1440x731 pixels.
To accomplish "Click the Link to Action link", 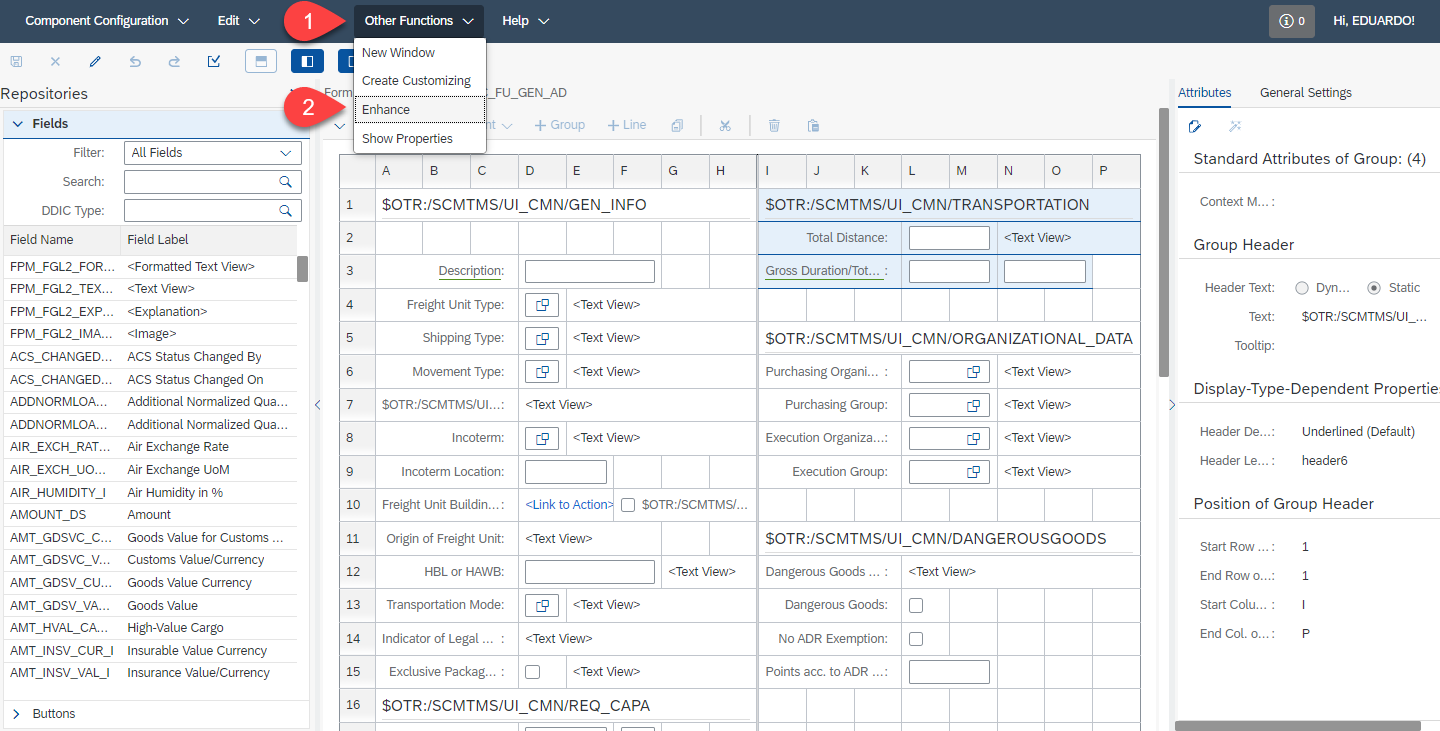I will click(x=569, y=505).
